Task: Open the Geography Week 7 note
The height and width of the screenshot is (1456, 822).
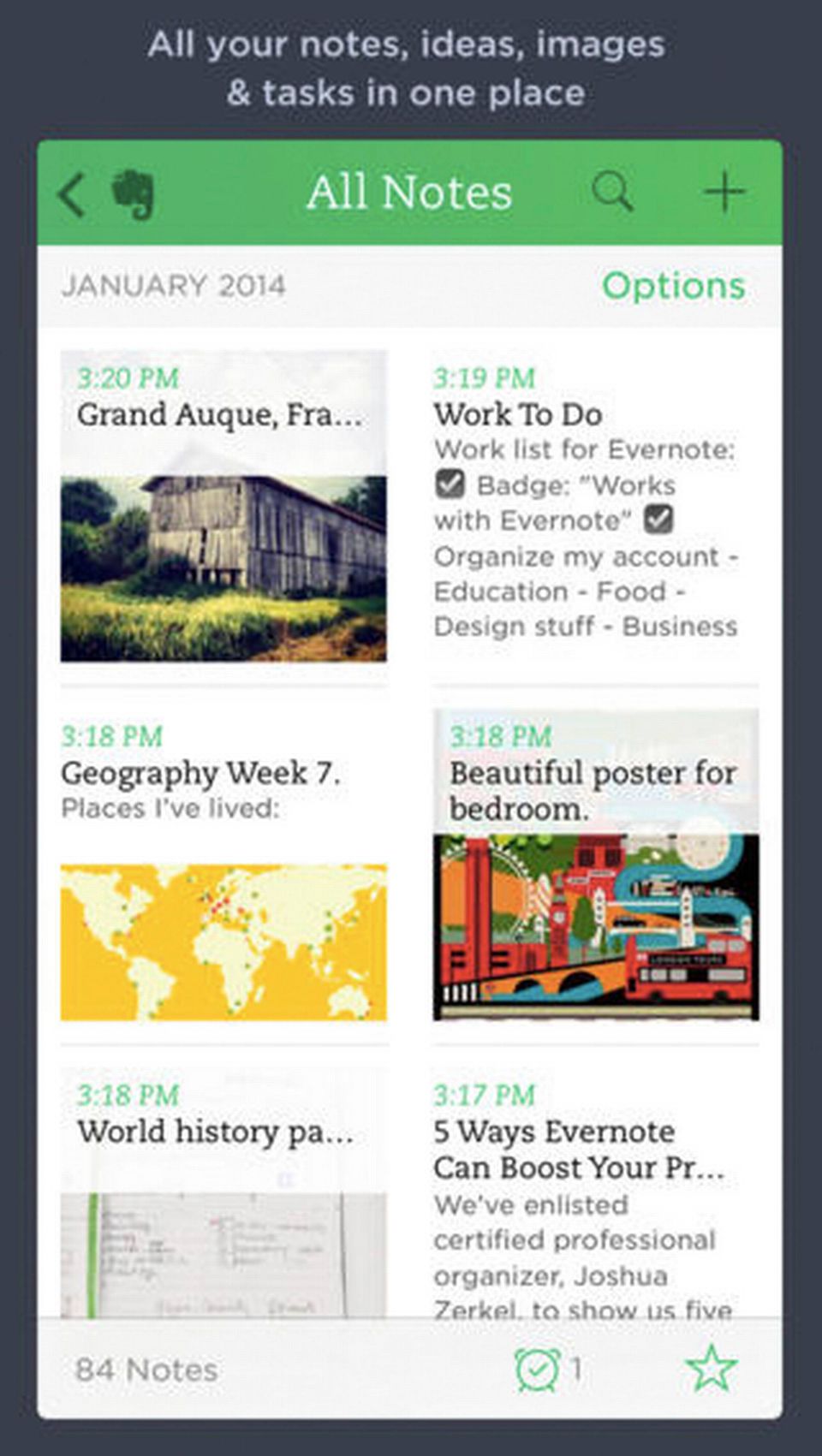Action: tap(200, 774)
